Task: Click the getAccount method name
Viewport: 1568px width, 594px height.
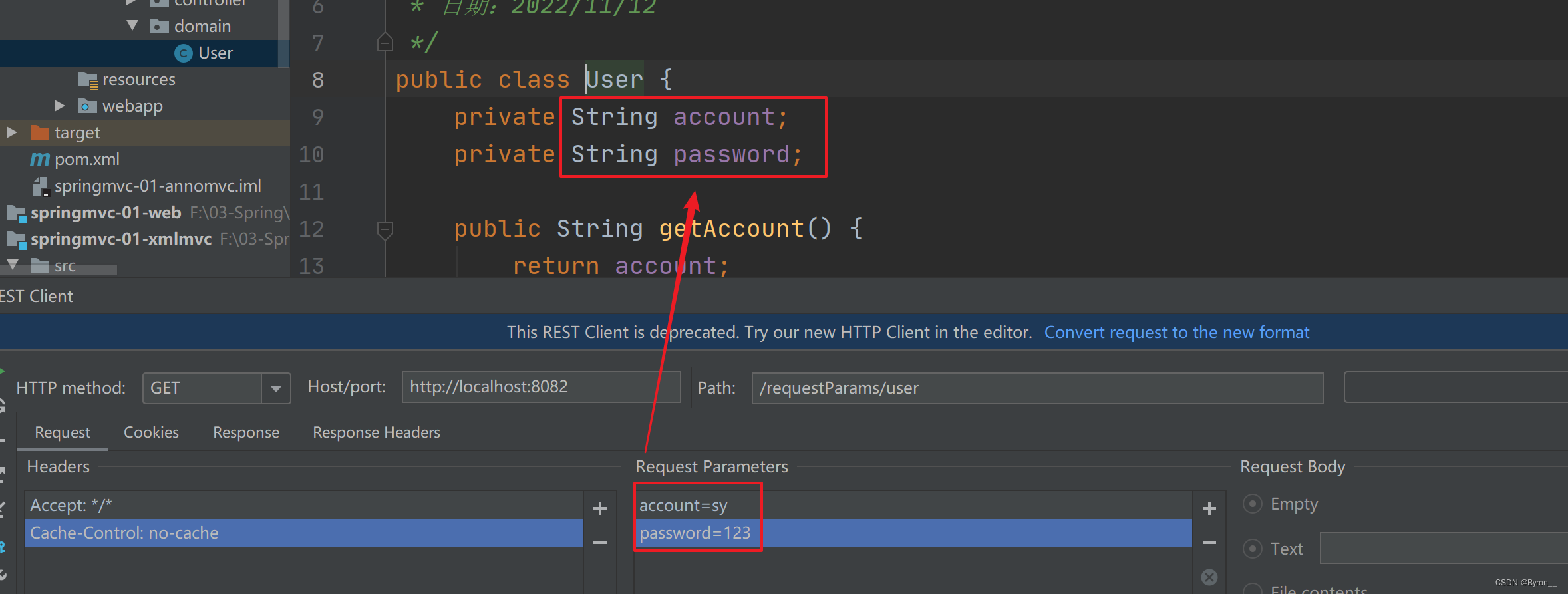Action: (732, 229)
